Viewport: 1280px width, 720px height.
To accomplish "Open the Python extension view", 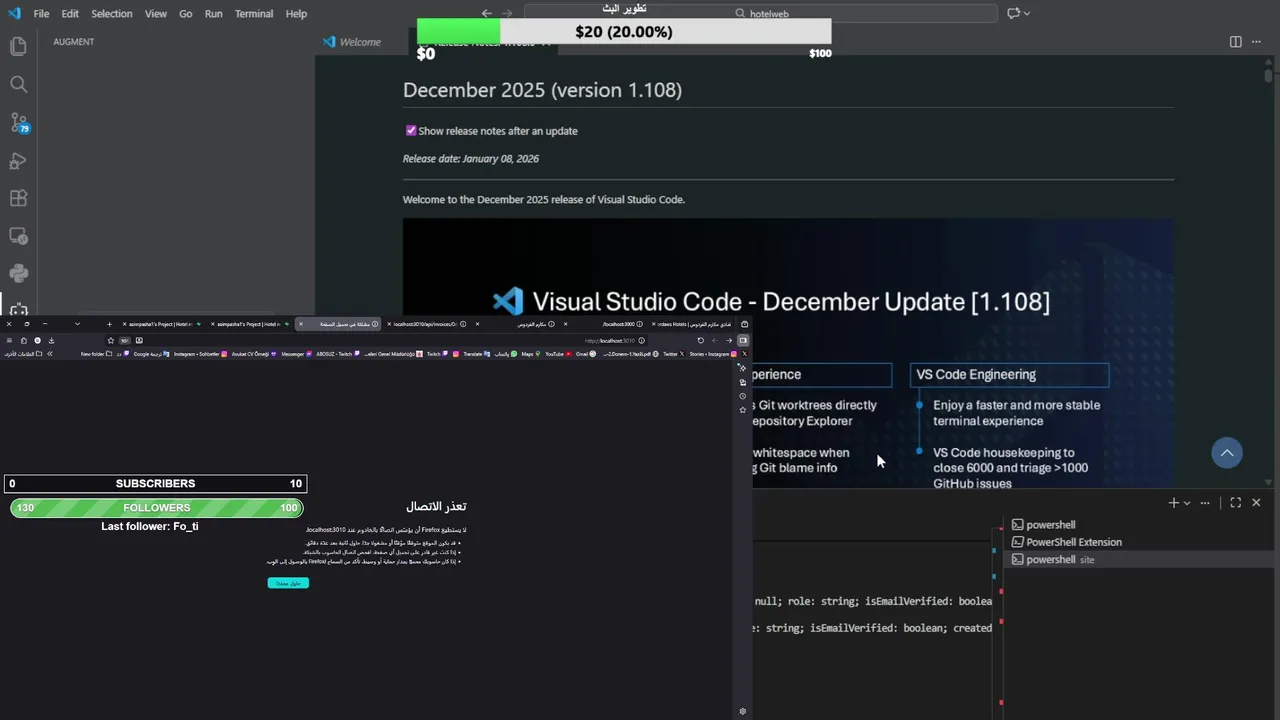I will (x=18, y=273).
